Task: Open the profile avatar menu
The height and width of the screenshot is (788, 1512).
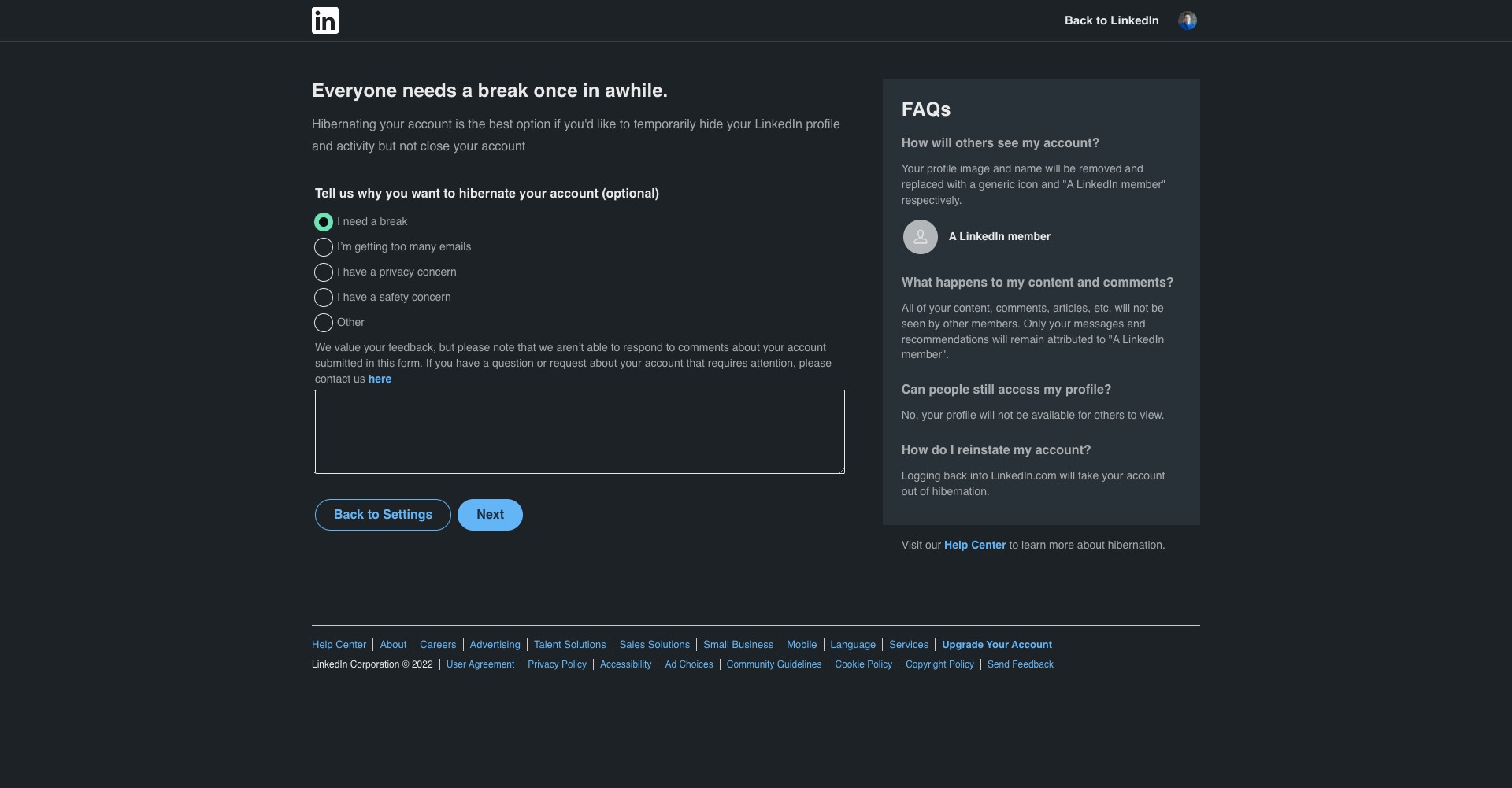Action: [1187, 20]
